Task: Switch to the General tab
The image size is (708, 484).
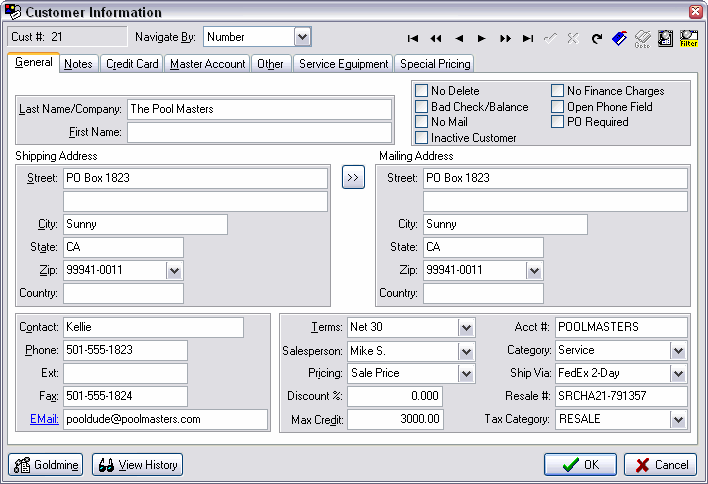Action: point(33,62)
